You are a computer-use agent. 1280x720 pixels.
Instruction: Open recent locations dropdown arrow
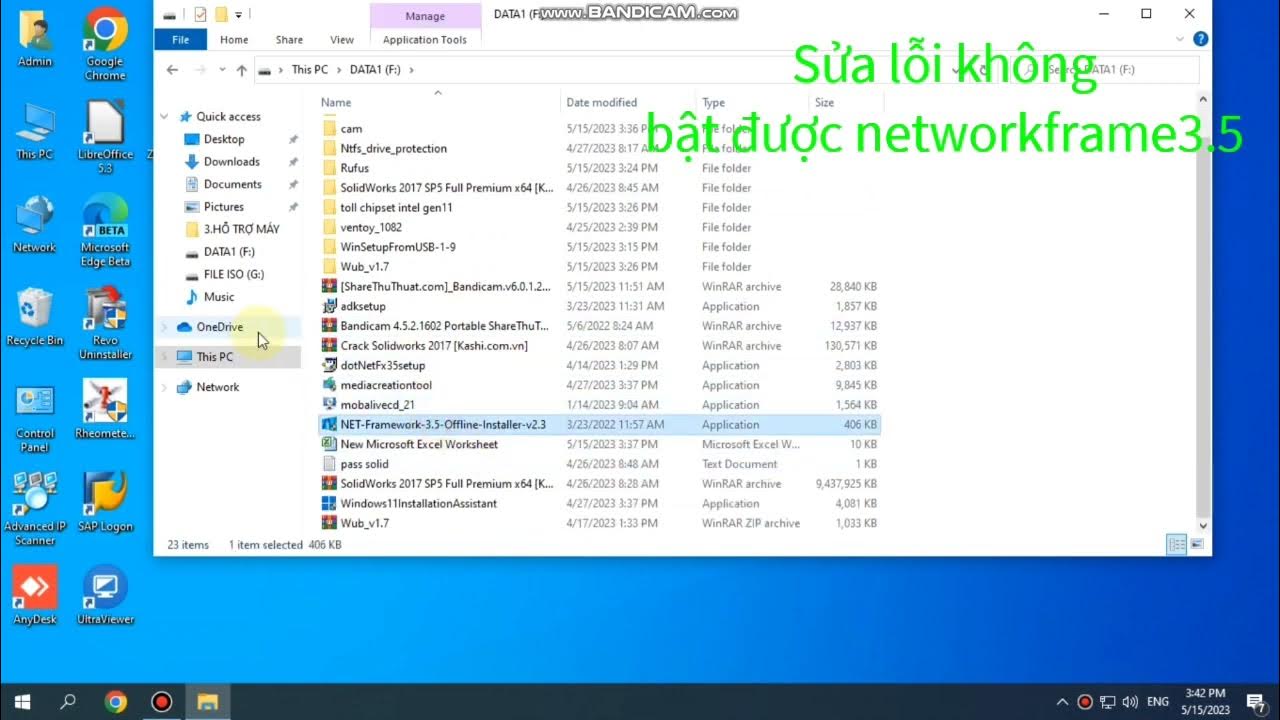point(222,70)
